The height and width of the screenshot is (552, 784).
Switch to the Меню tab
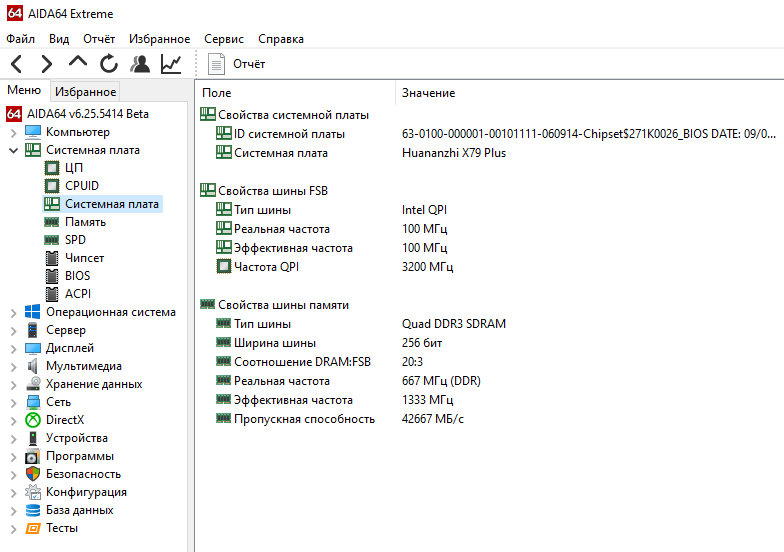point(24,90)
